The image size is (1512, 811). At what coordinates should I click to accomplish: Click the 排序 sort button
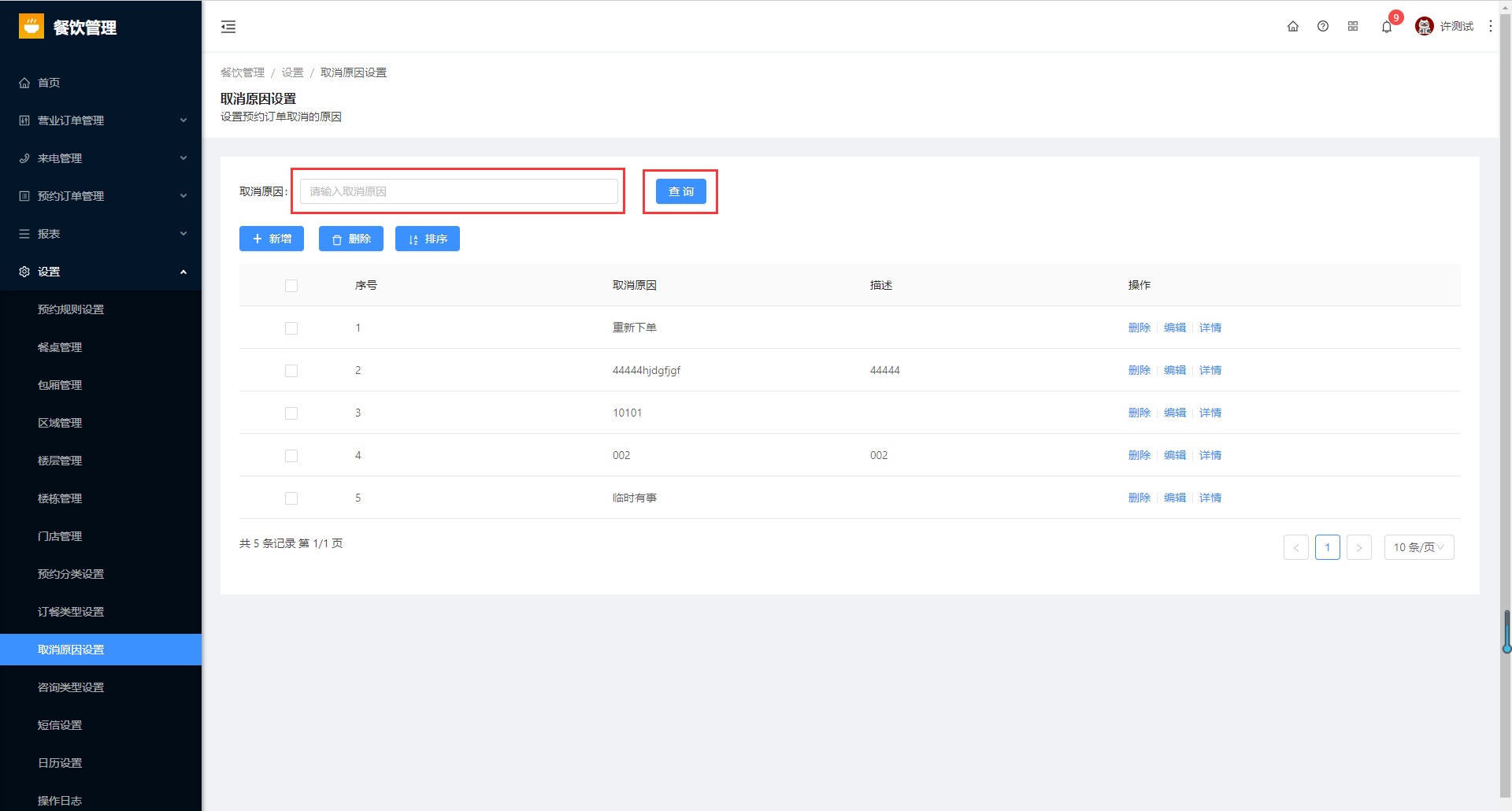pyautogui.click(x=428, y=239)
